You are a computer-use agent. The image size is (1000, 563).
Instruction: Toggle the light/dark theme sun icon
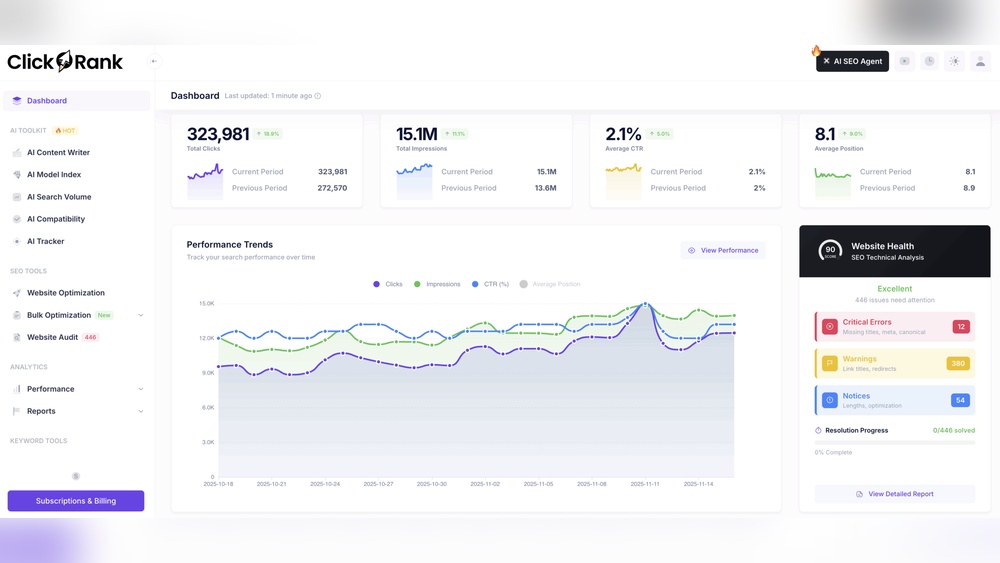[x=954, y=61]
